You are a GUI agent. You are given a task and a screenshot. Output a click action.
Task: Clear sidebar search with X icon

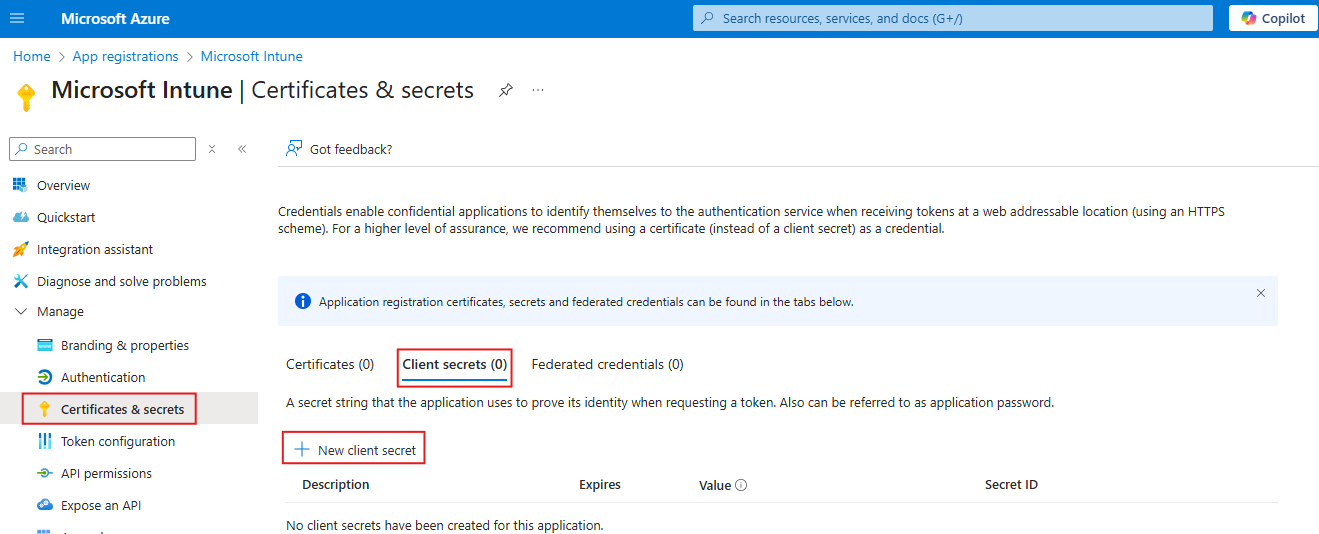click(x=212, y=149)
